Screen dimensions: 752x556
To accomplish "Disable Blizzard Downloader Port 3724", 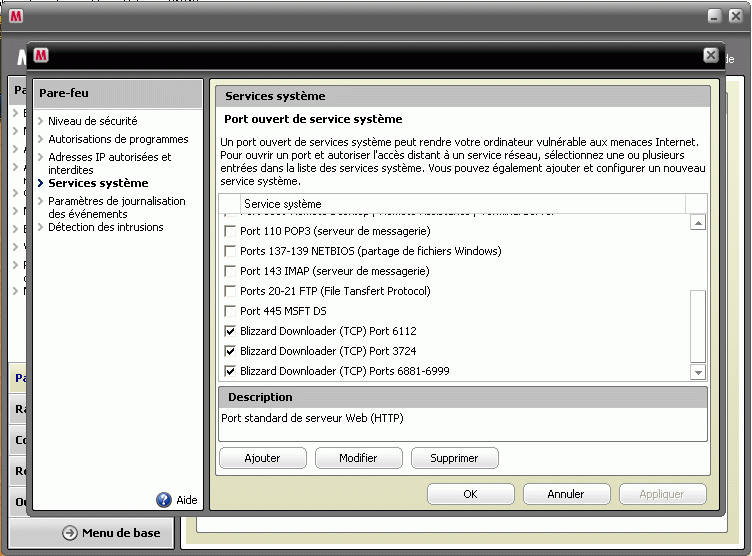I will pos(231,351).
